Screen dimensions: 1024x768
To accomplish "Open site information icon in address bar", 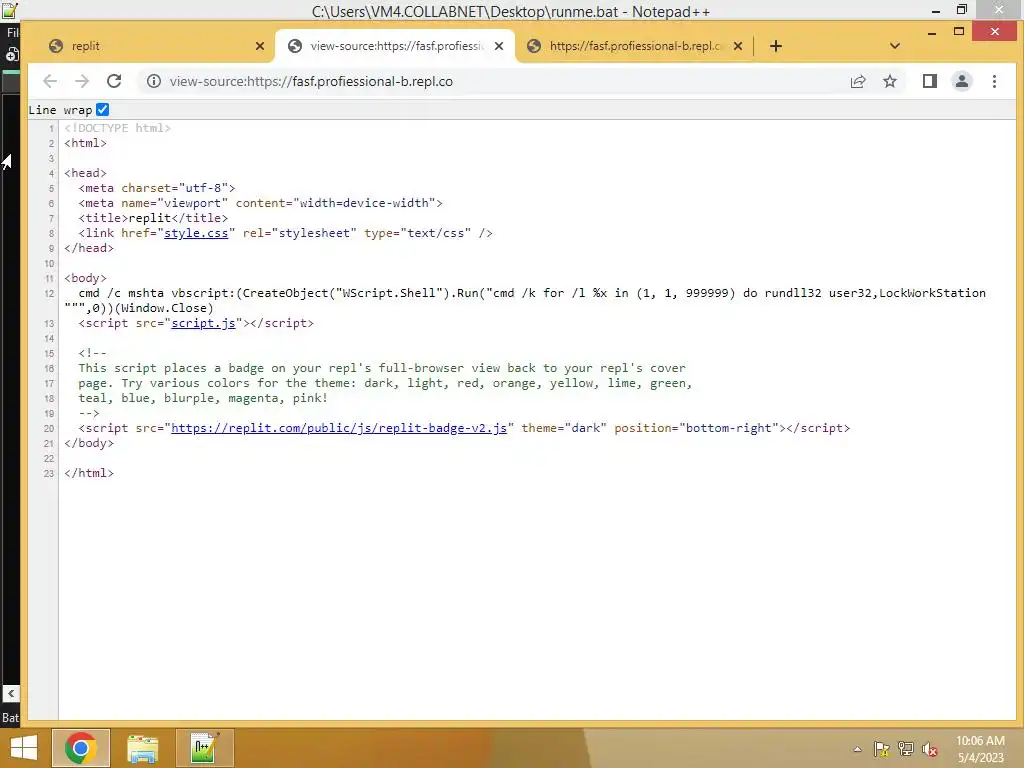I will click(x=153, y=81).
